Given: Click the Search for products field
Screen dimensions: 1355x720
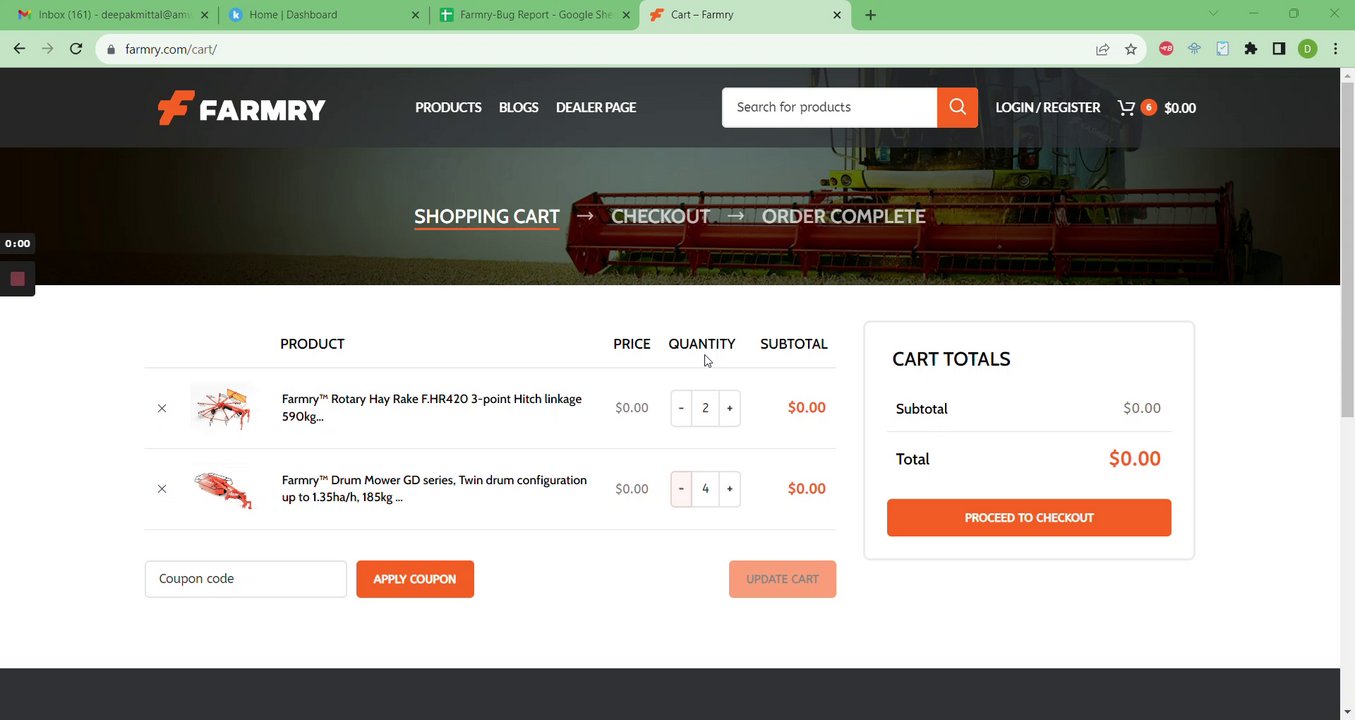Looking at the screenshot, I should (x=830, y=108).
